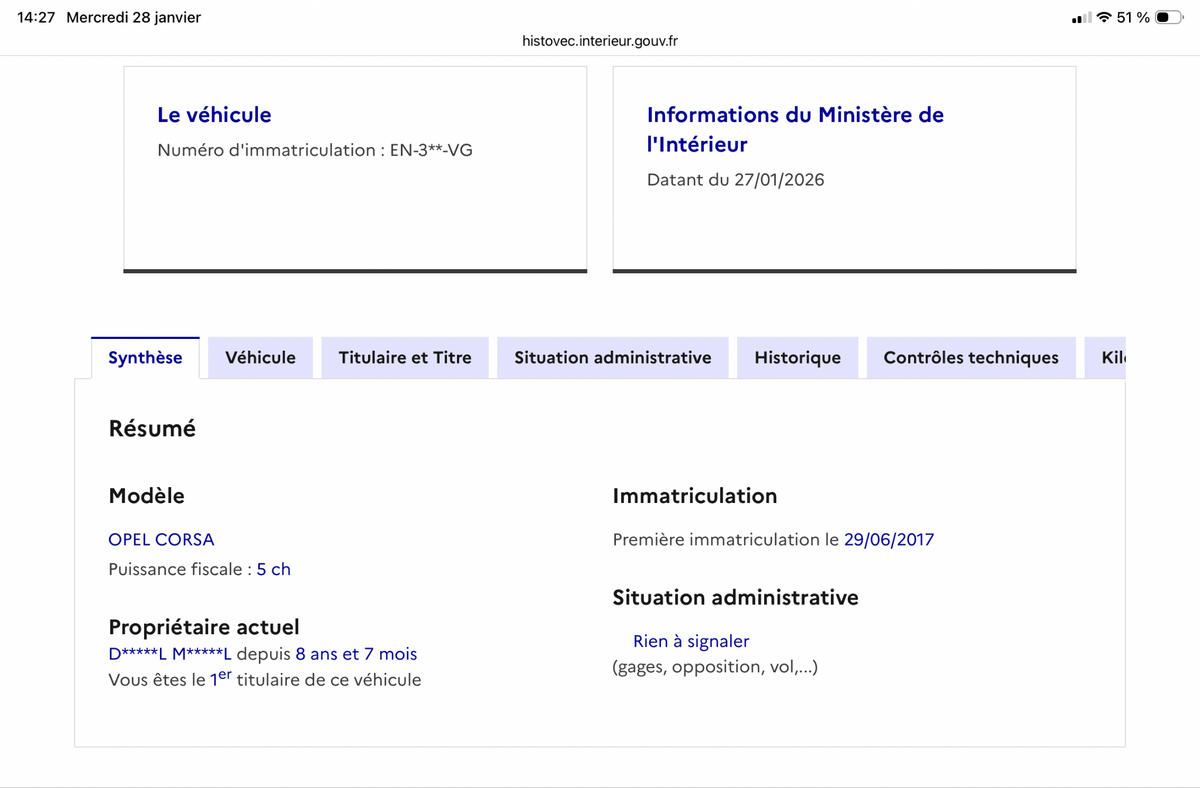
Task: Select the ownership duration 8 ans et 7 mois
Action: (x=355, y=653)
